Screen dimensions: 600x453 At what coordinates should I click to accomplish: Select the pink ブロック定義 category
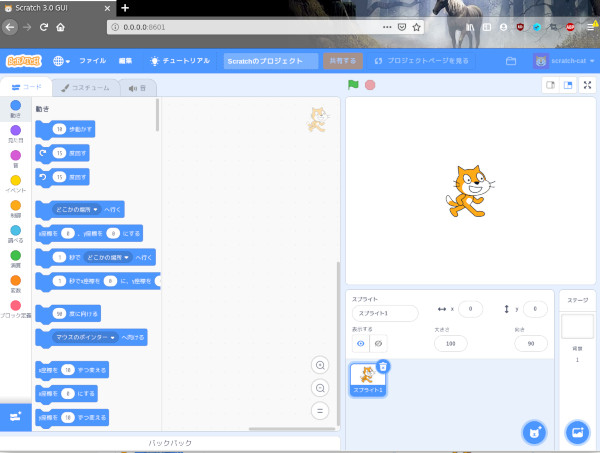[15, 309]
